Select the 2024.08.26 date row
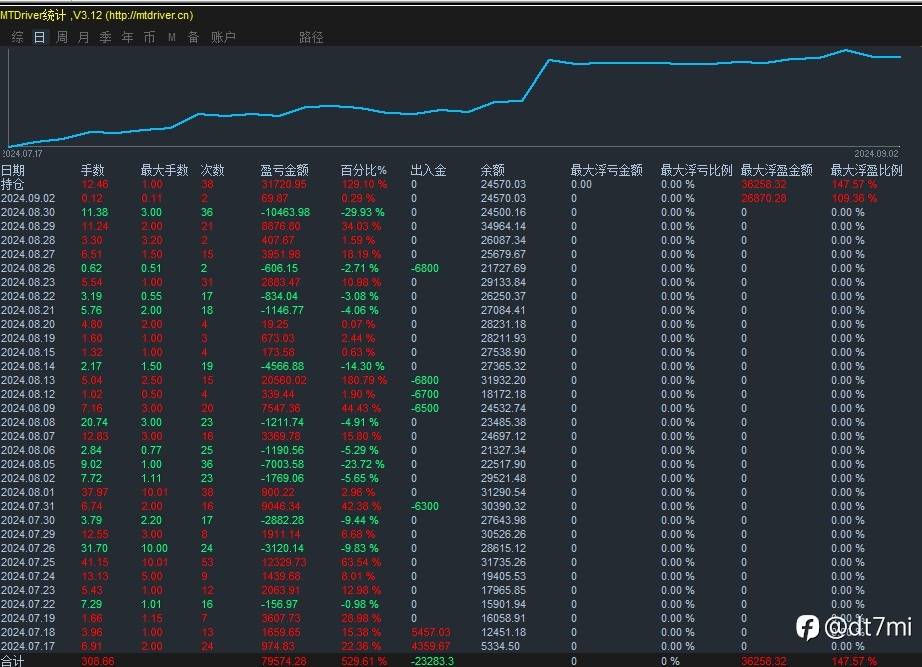922x667 pixels. (x=28, y=268)
